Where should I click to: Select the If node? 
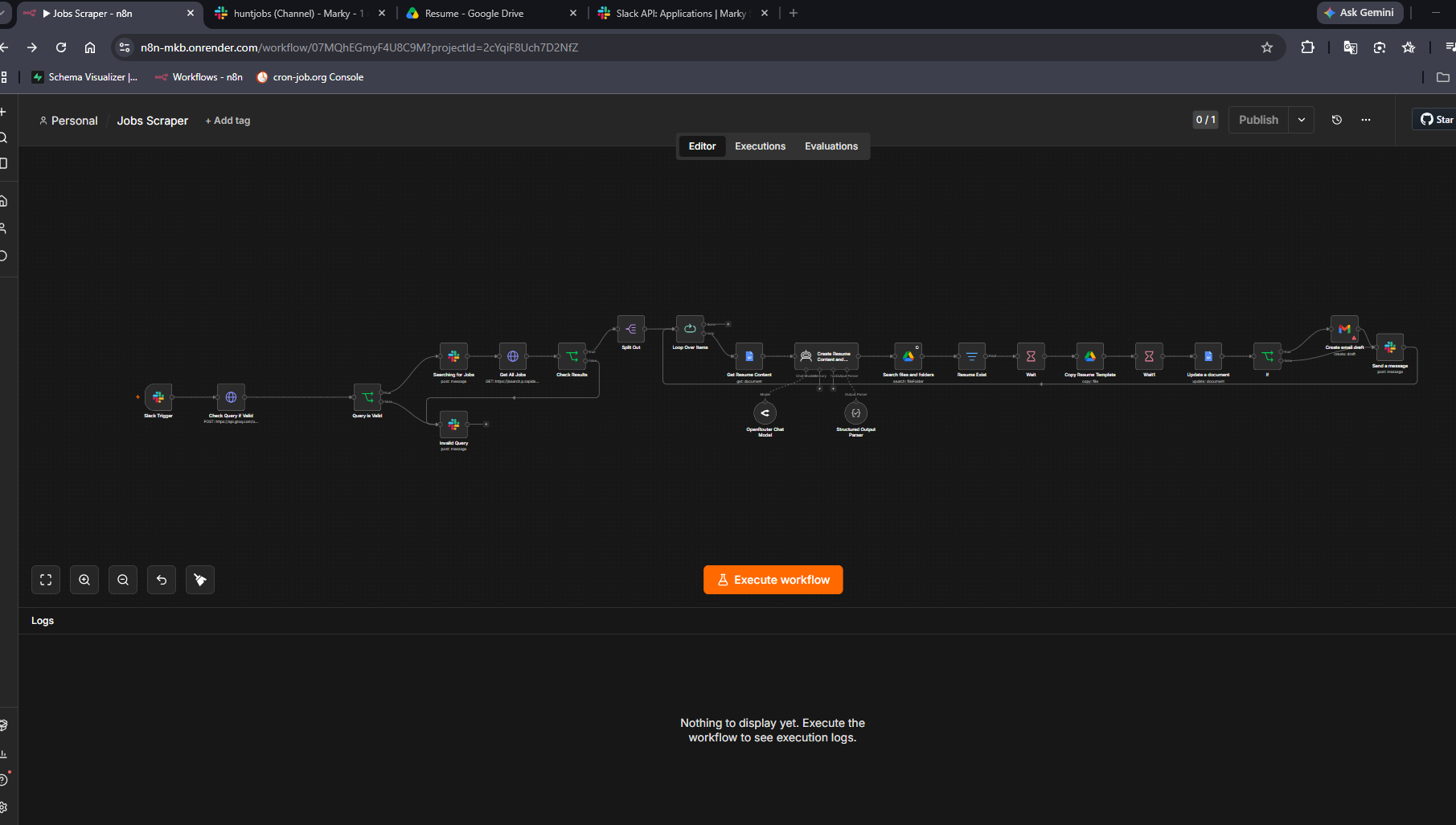[1267, 356]
